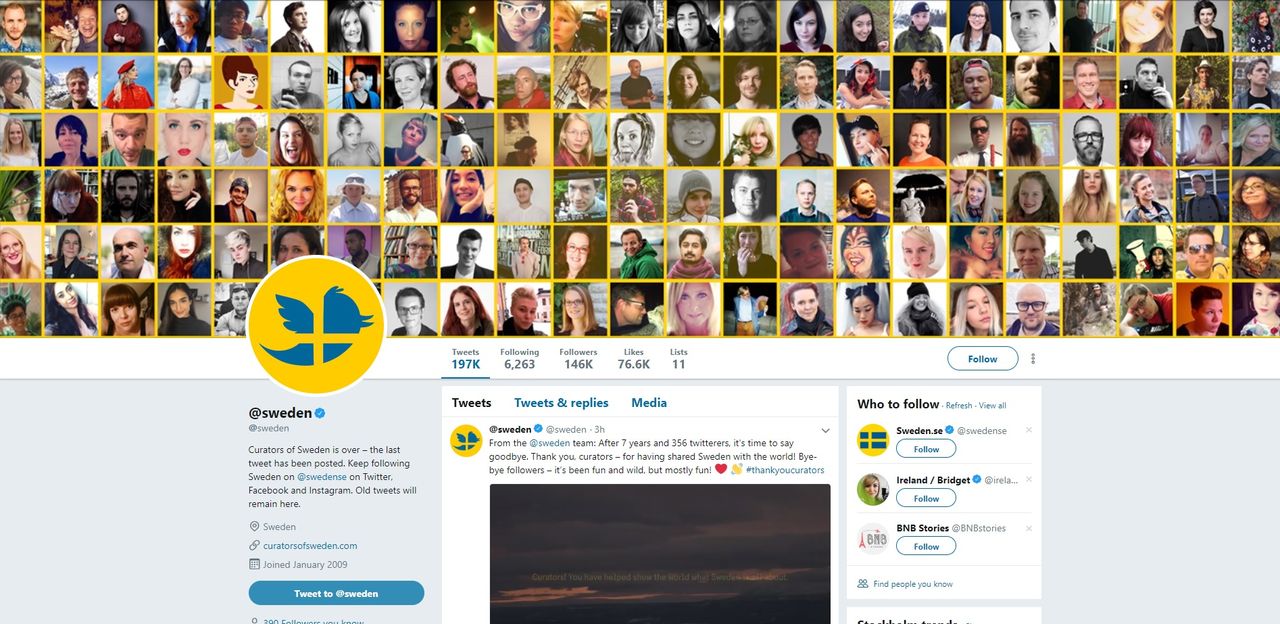Click the Ireland / Bridget profile avatar

[x=873, y=489]
